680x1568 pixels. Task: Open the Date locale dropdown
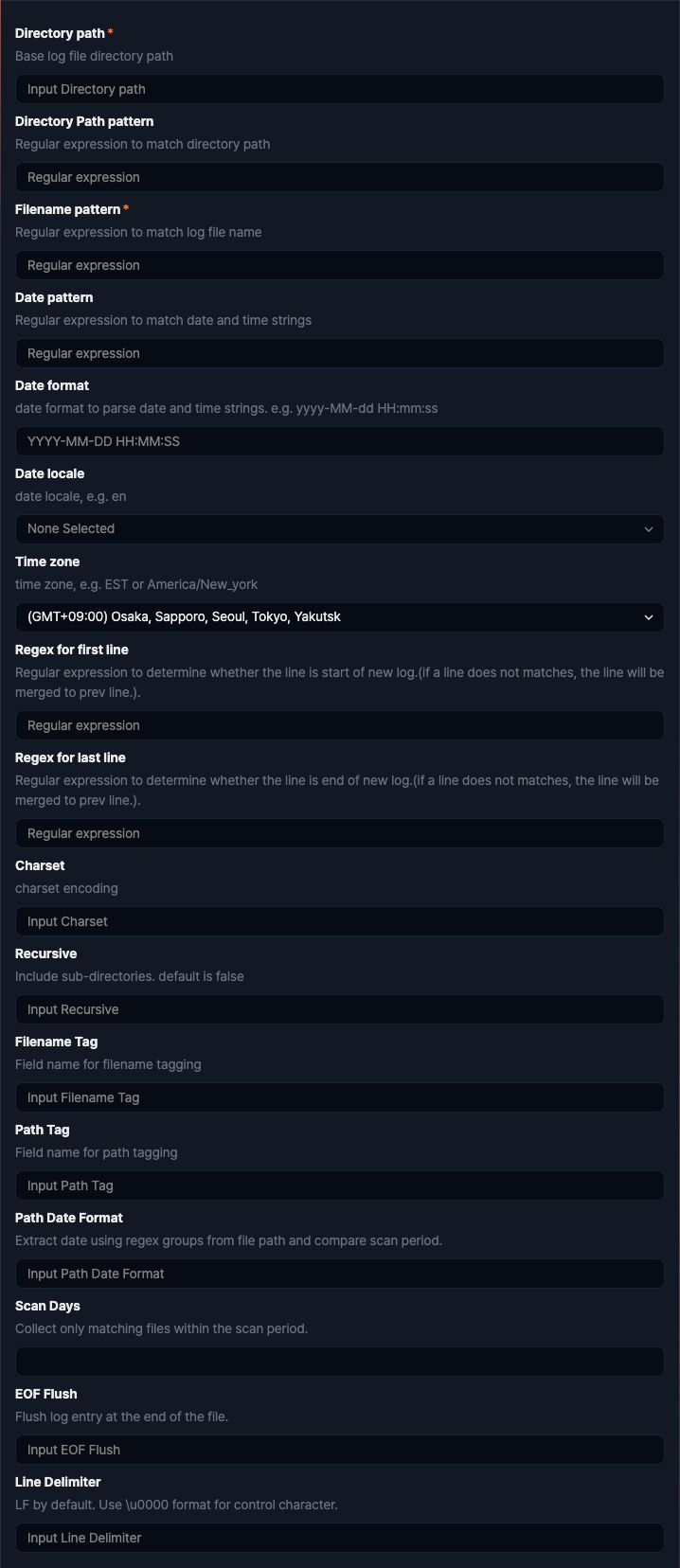pyautogui.click(x=339, y=528)
